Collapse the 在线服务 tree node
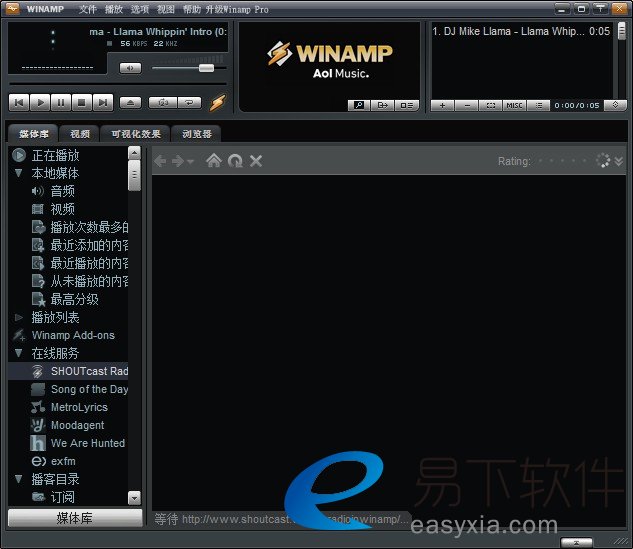 [x=19, y=353]
